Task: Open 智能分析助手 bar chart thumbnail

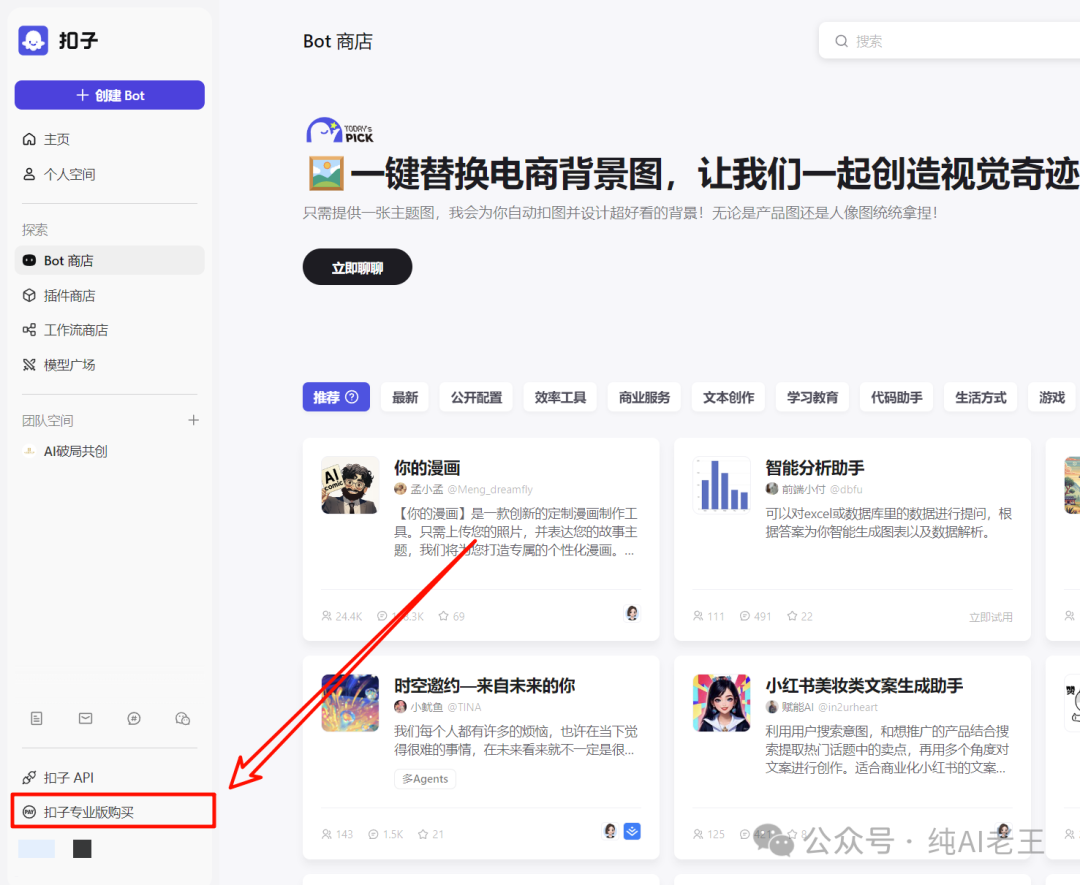Action: [x=722, y=485]
